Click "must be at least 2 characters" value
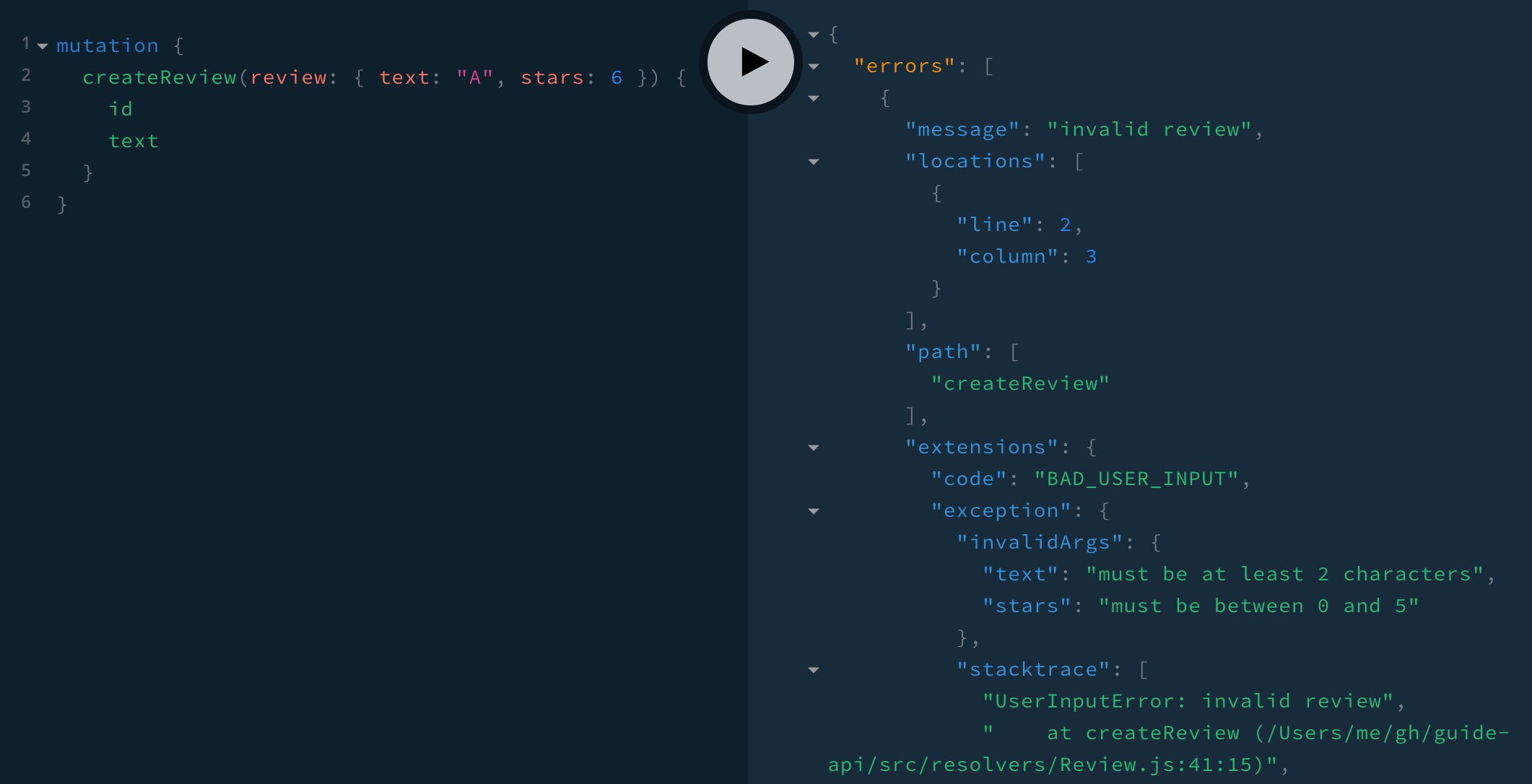 tap(1285, 574)
